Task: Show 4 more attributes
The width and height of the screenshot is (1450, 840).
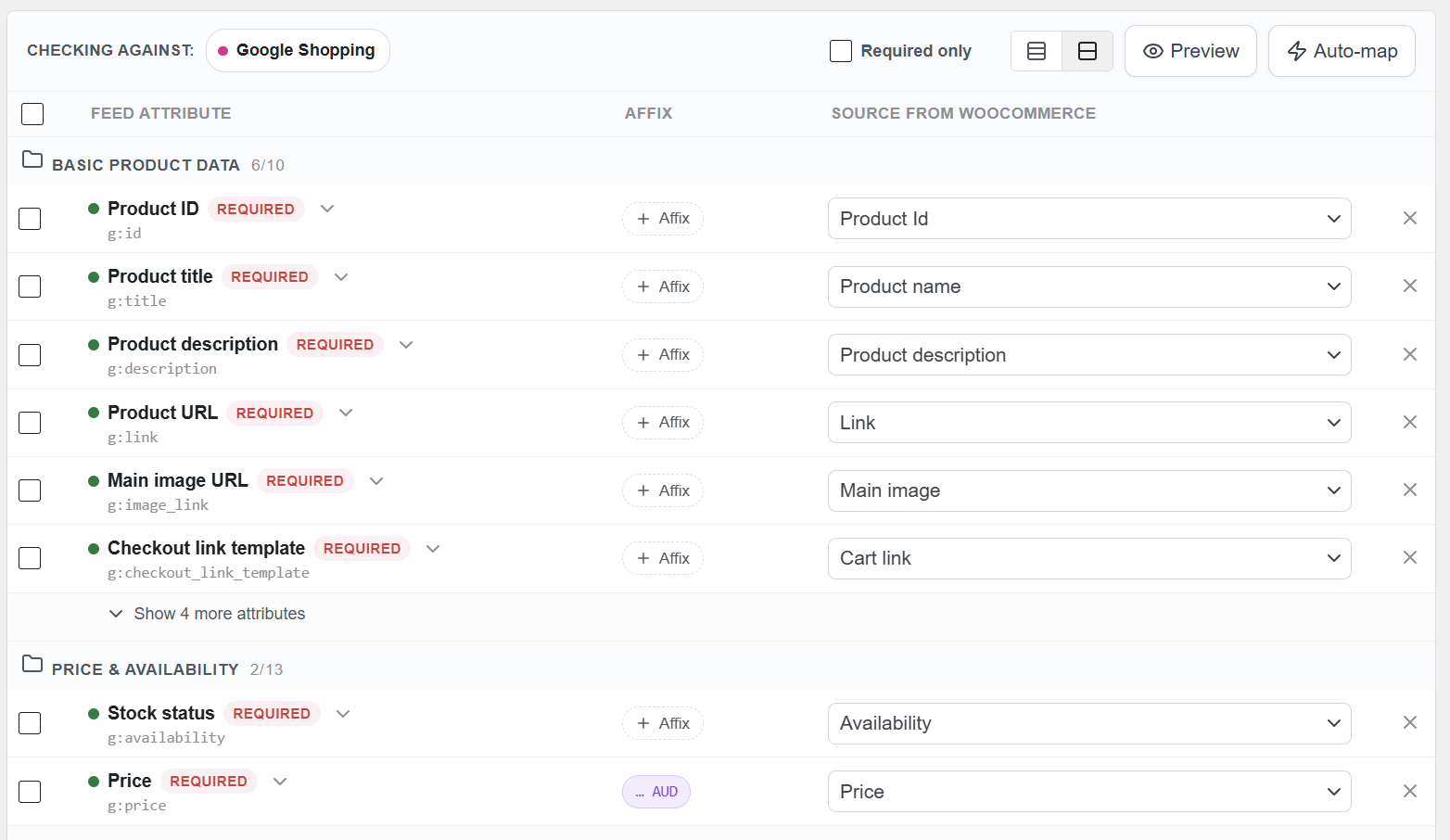Action: [x=207, y=614]
